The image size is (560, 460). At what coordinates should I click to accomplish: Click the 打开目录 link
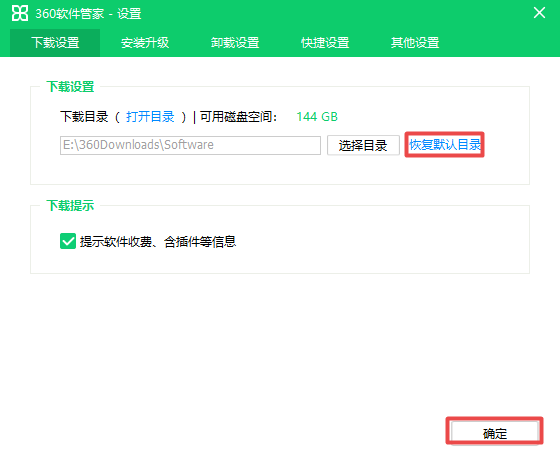point(150,117)
